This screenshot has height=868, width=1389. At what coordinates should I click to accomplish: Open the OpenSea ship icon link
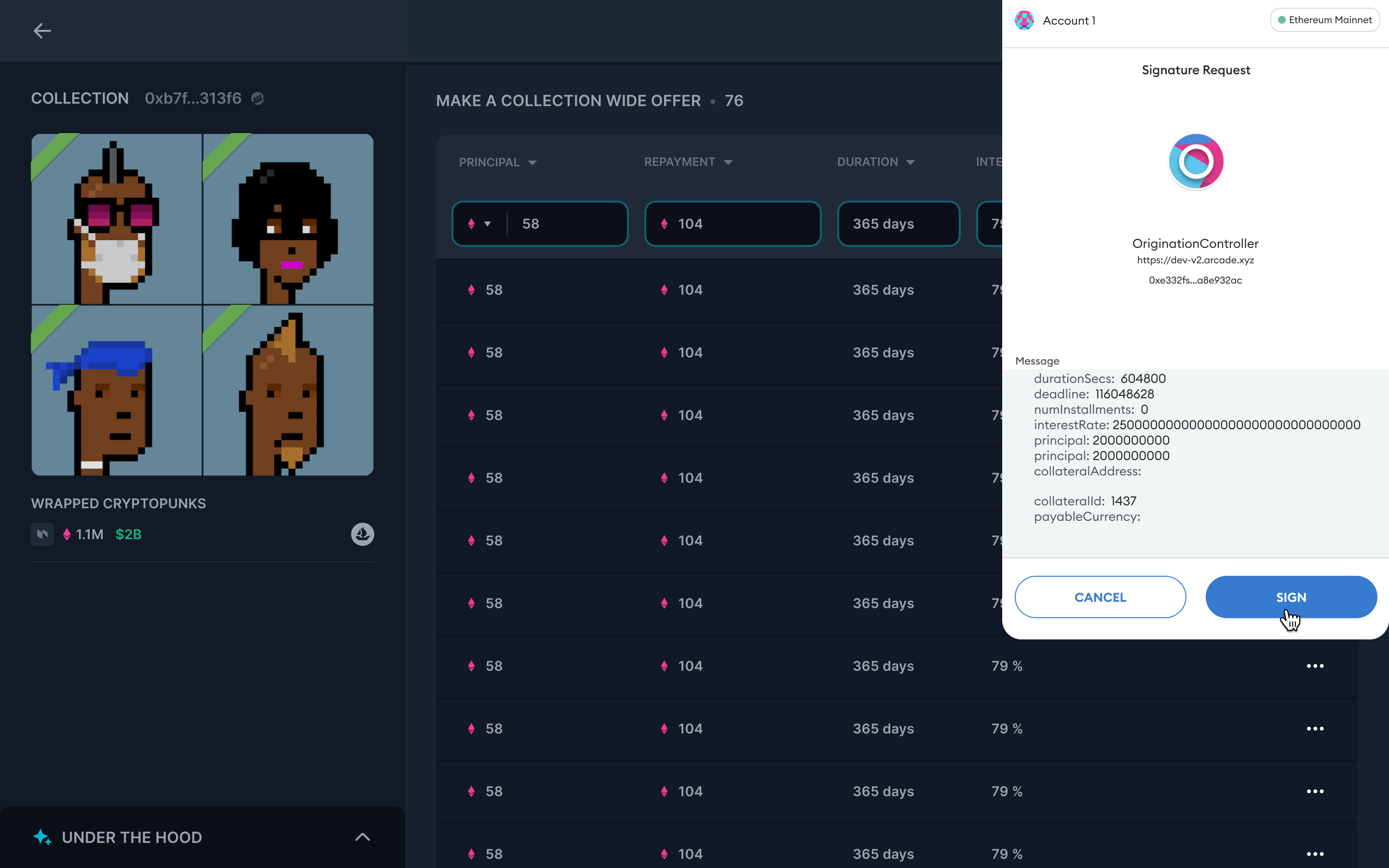pos(362,534)
